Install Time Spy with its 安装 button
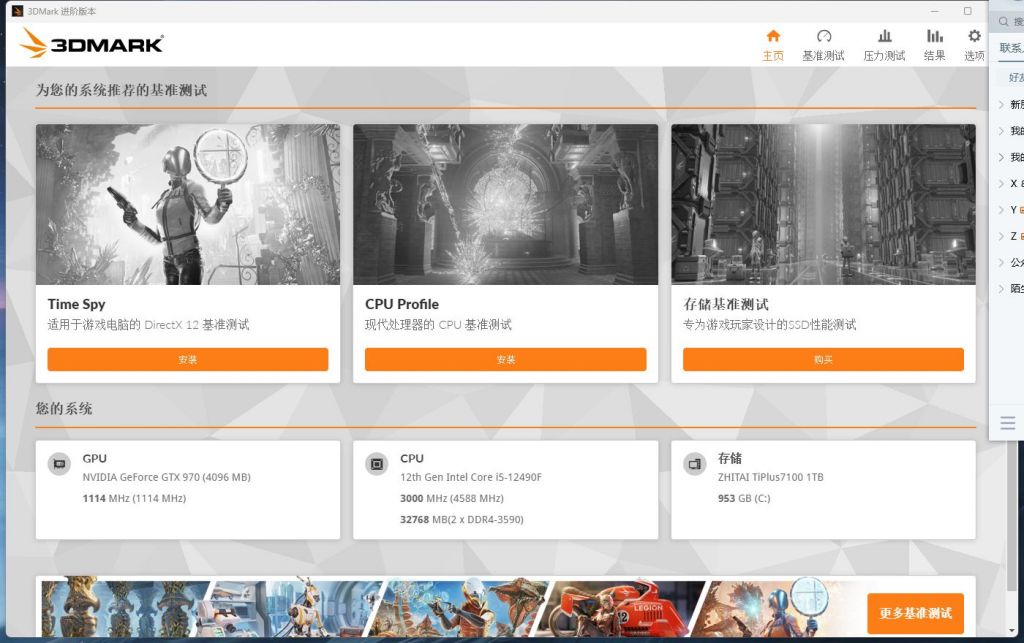The width and height of the screenshot is (1024, 643). [187, 359]
